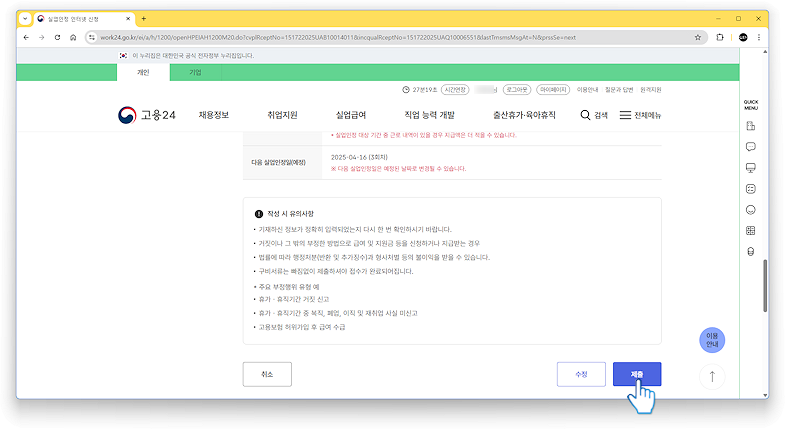The height and width of the screenshot is (429, 785).
Task: Close the 실업인정 인터넷 신청 tab
Action: click(128, 19)
